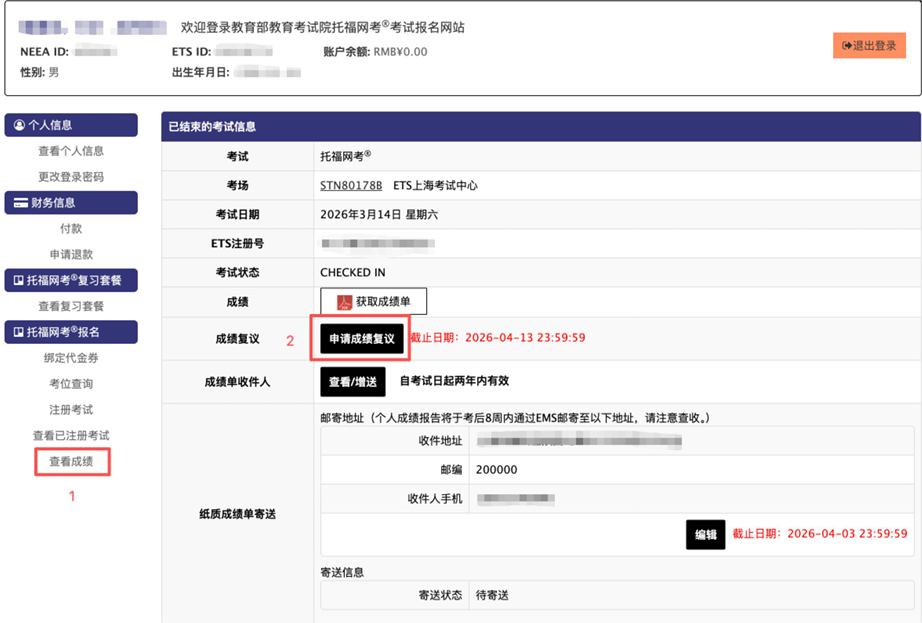Click the 性别: 男 text
This screenshot has width=922, height=623.
coord(39,72)
